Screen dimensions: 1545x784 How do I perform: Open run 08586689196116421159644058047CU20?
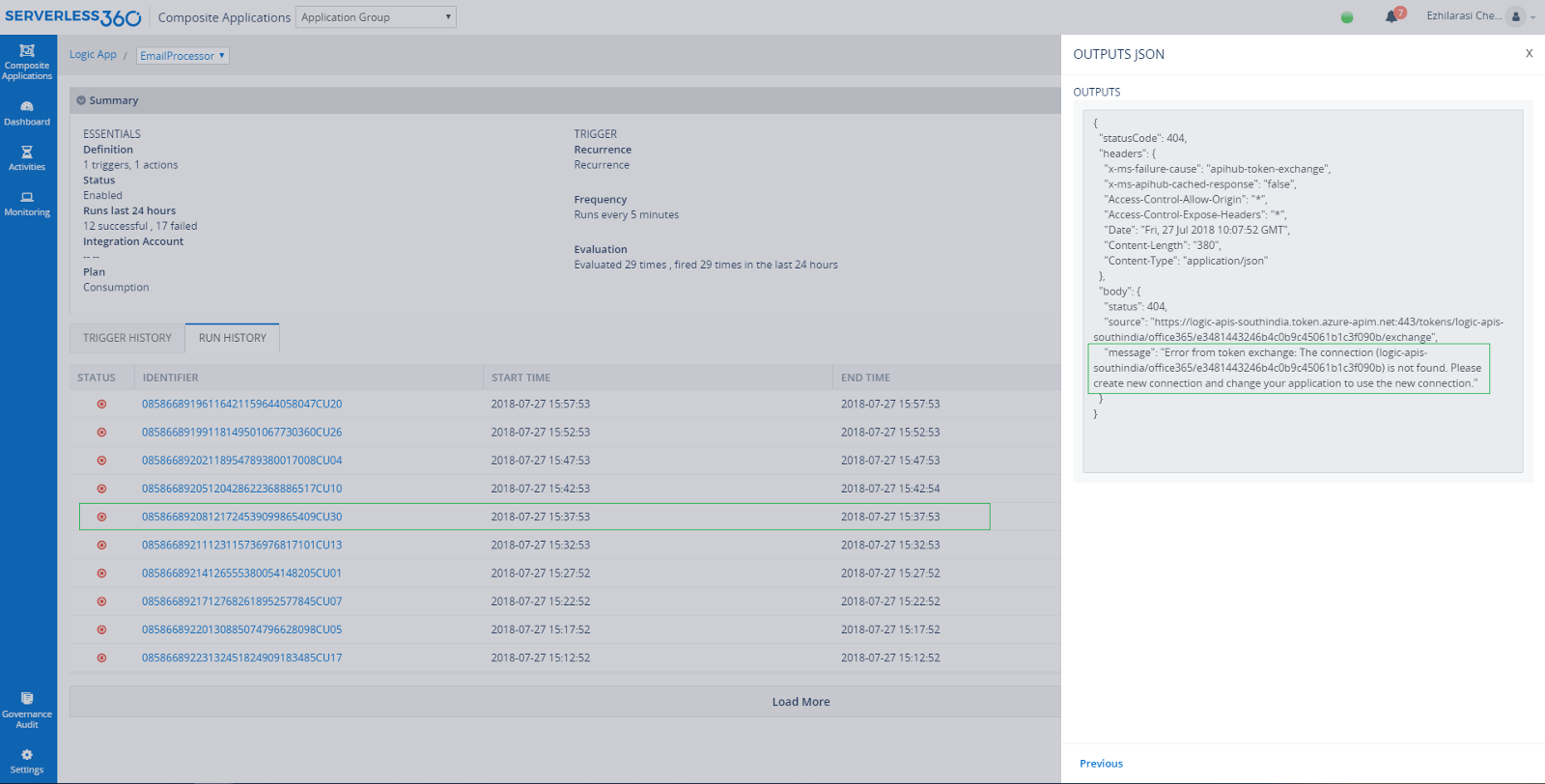point(242,405)
